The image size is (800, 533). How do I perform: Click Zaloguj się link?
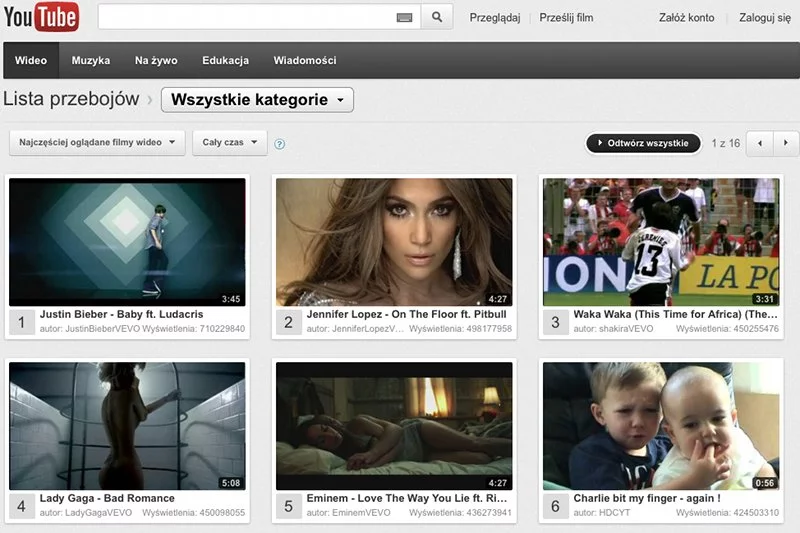click(x=765, y=18)
